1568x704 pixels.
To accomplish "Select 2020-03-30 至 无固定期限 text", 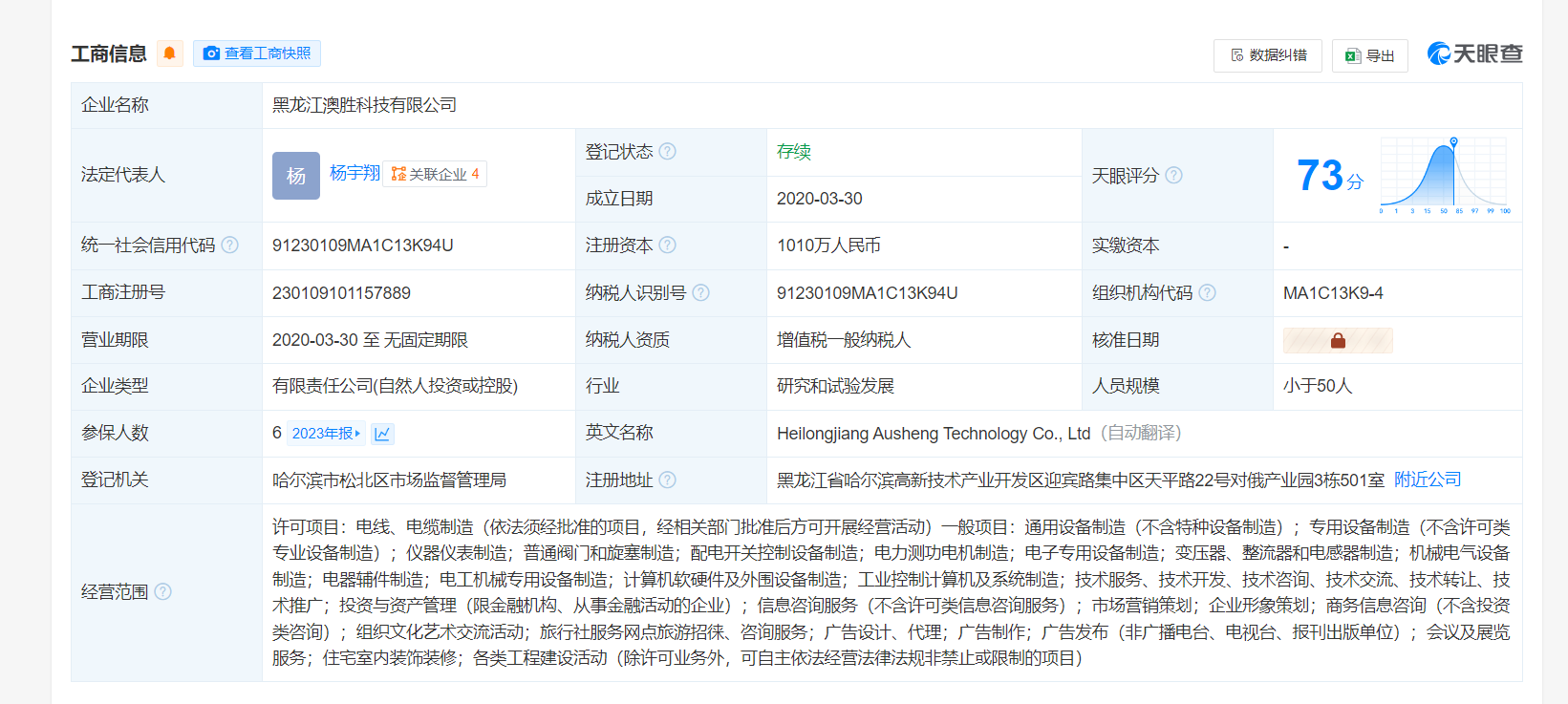I will coord(370,340).
